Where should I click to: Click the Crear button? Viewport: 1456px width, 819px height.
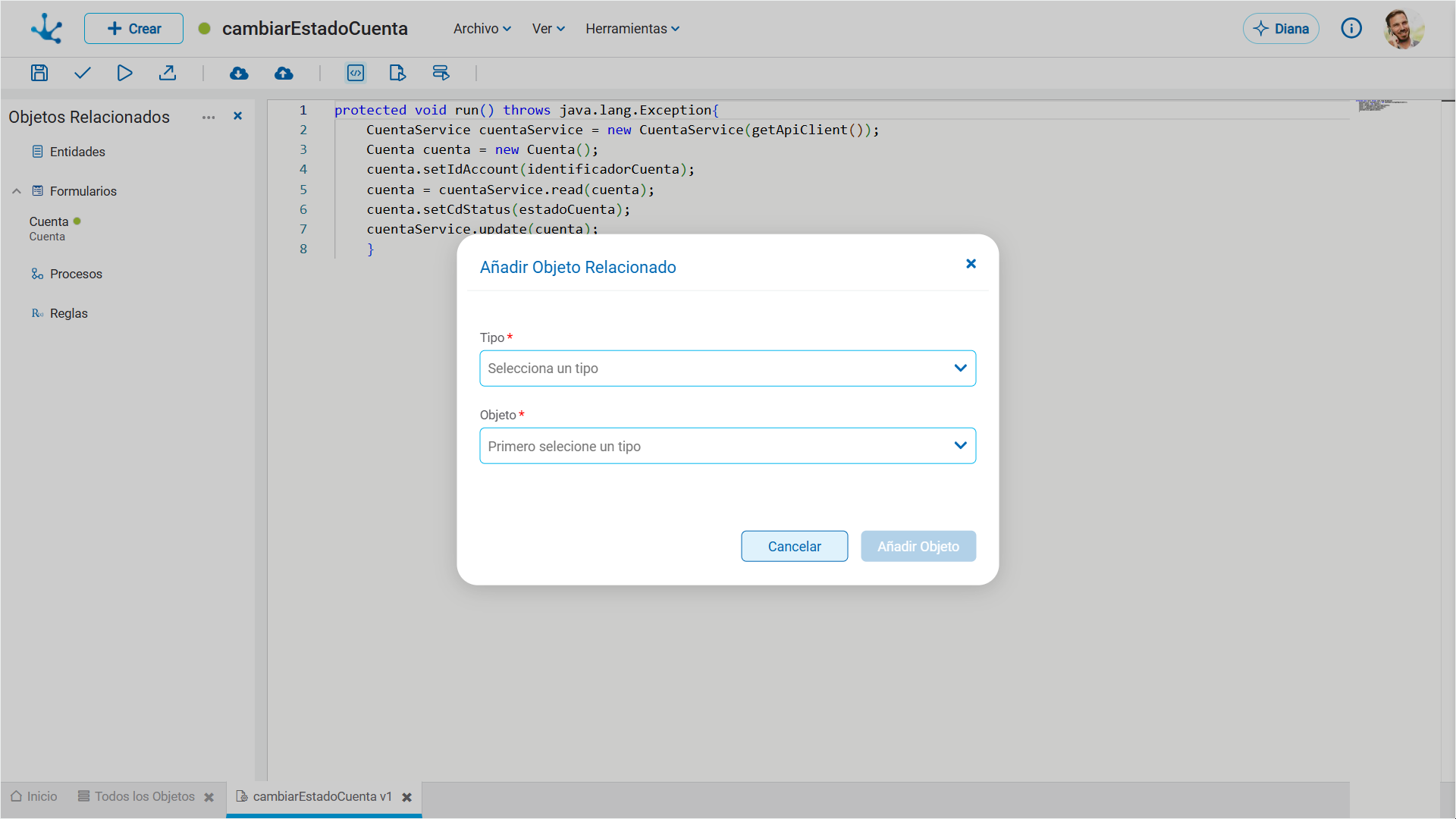(x=133, y=29)
